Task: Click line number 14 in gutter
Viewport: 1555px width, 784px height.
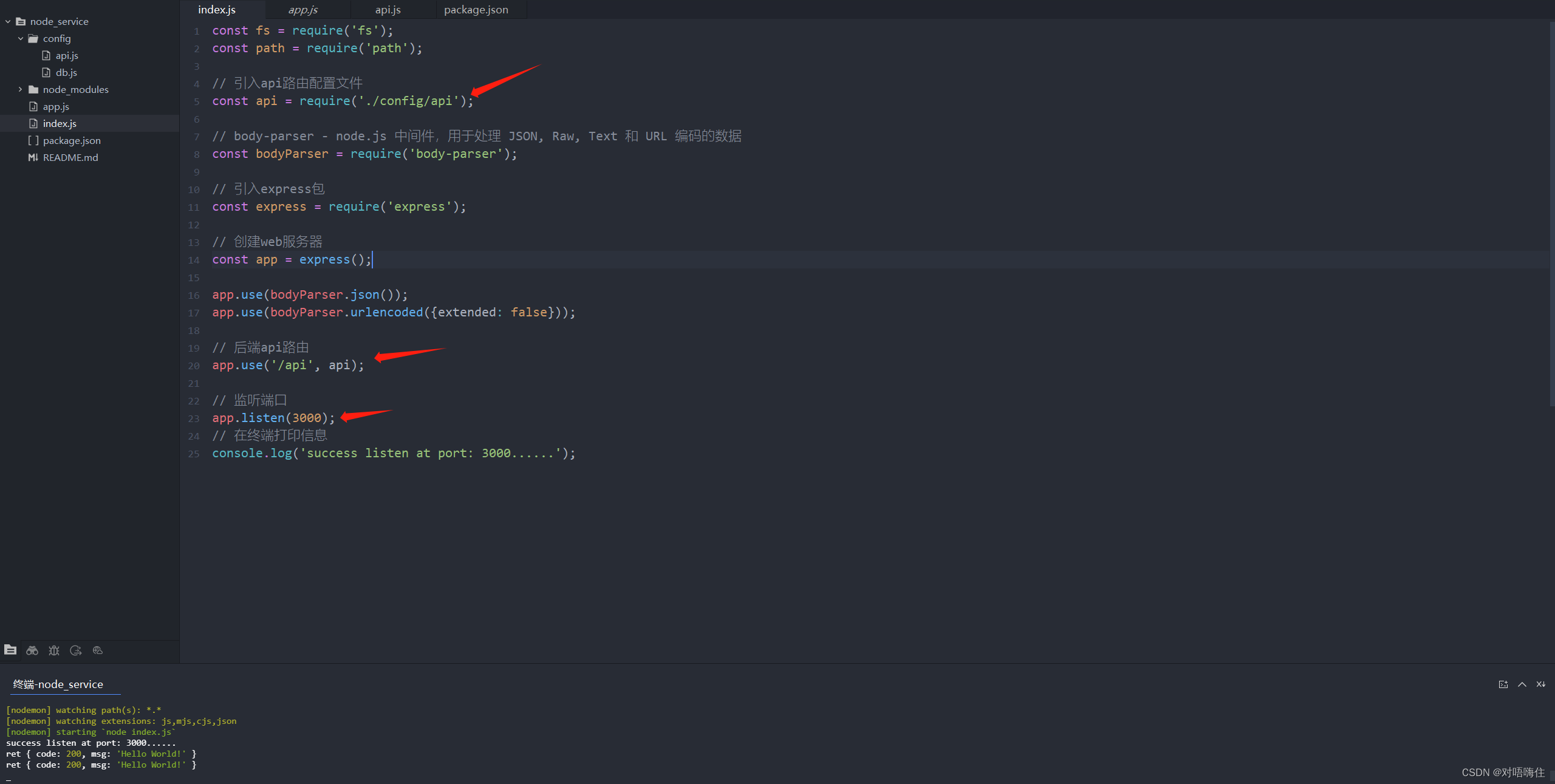Action: (193, 260)
